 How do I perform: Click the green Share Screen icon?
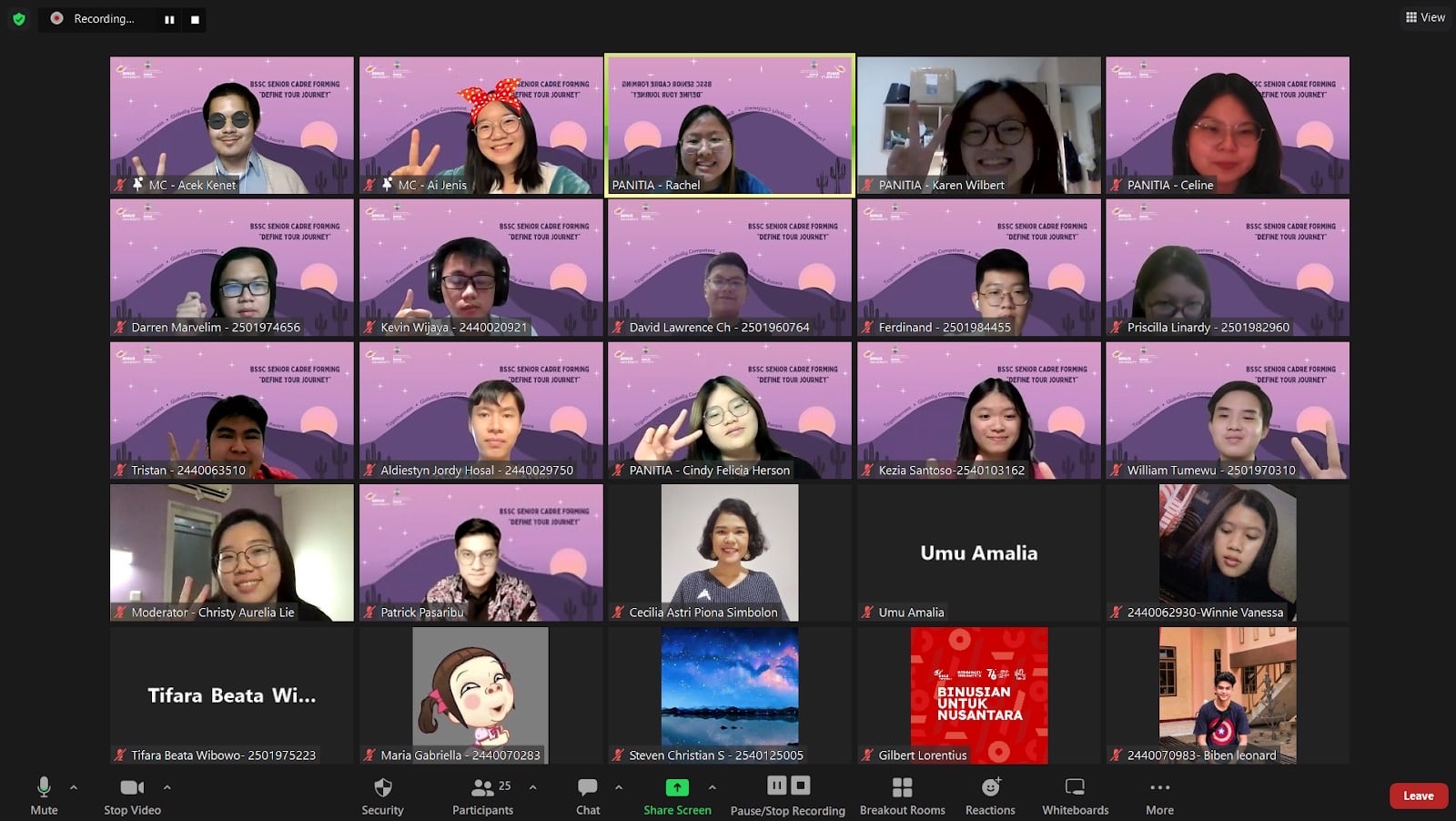pos(677,787)
